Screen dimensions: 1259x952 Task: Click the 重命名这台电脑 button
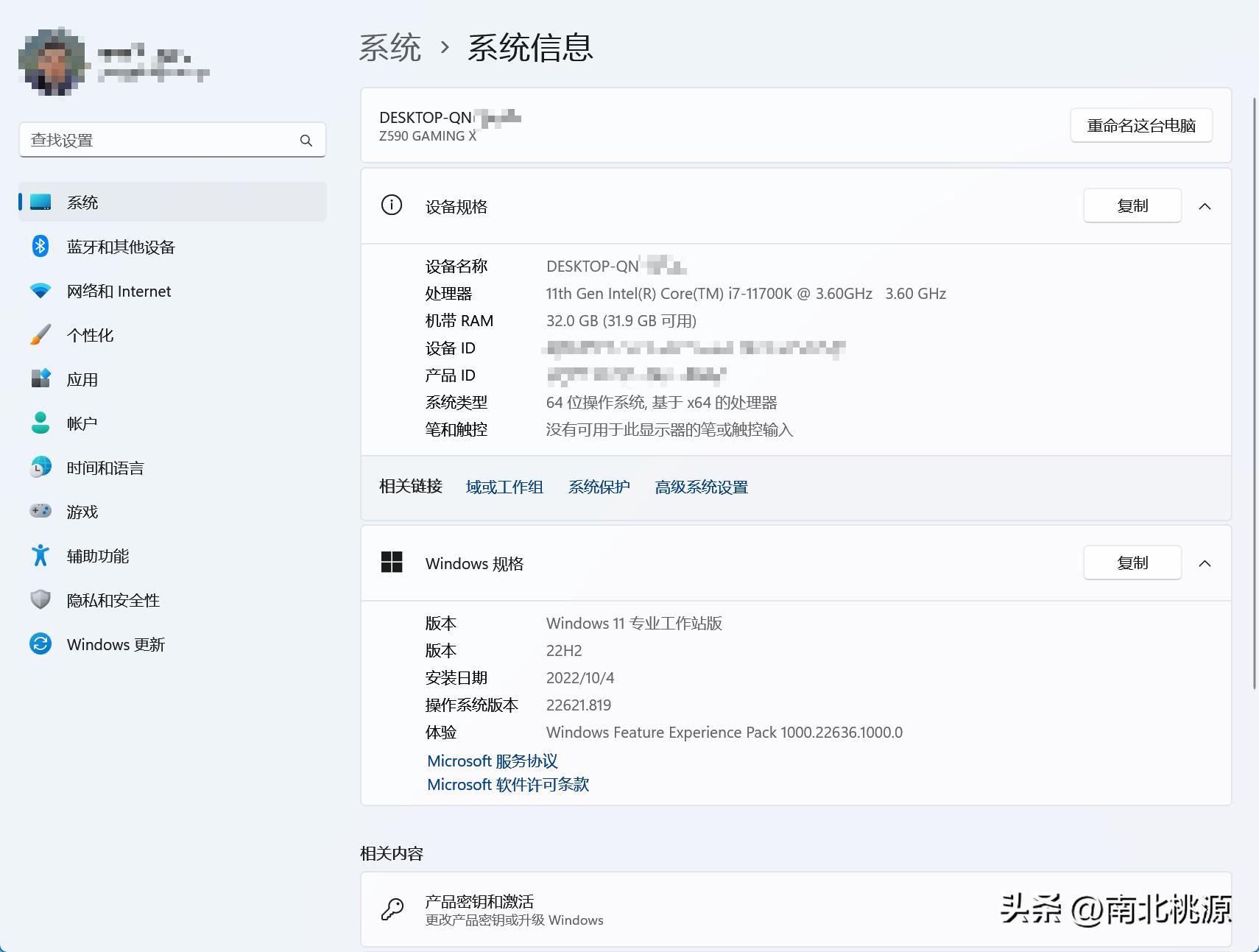click(x=1140, y=125)
